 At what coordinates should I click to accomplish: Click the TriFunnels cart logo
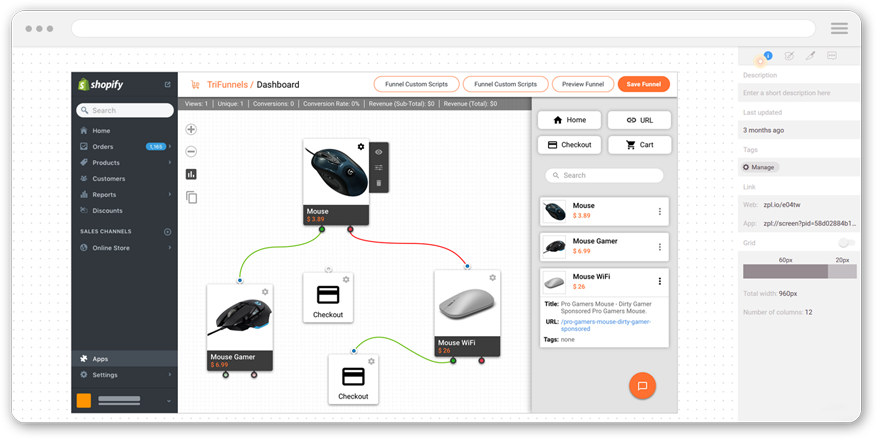(x=195, y=84)
